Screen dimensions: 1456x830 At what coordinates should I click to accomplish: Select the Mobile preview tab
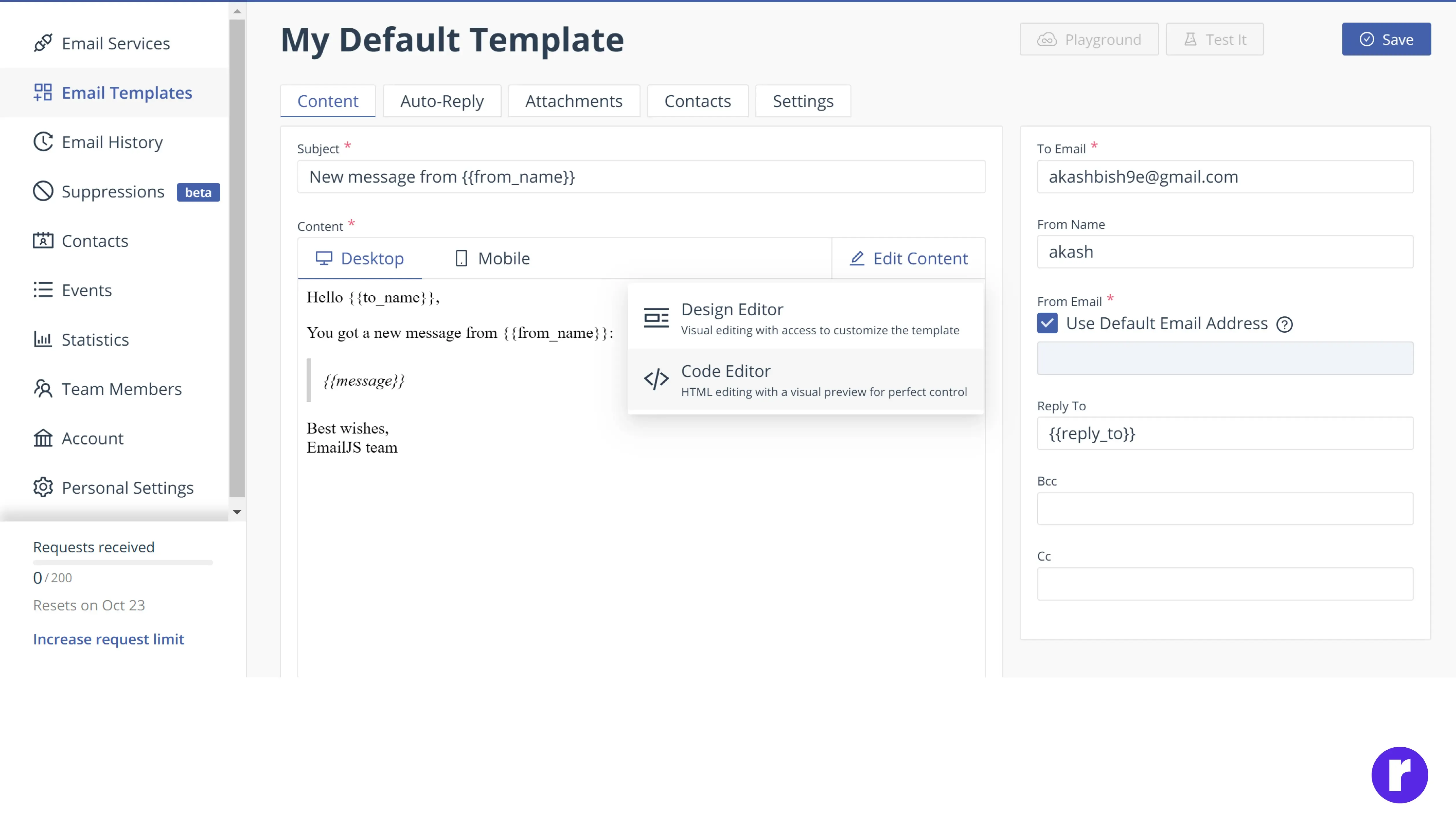492,258
